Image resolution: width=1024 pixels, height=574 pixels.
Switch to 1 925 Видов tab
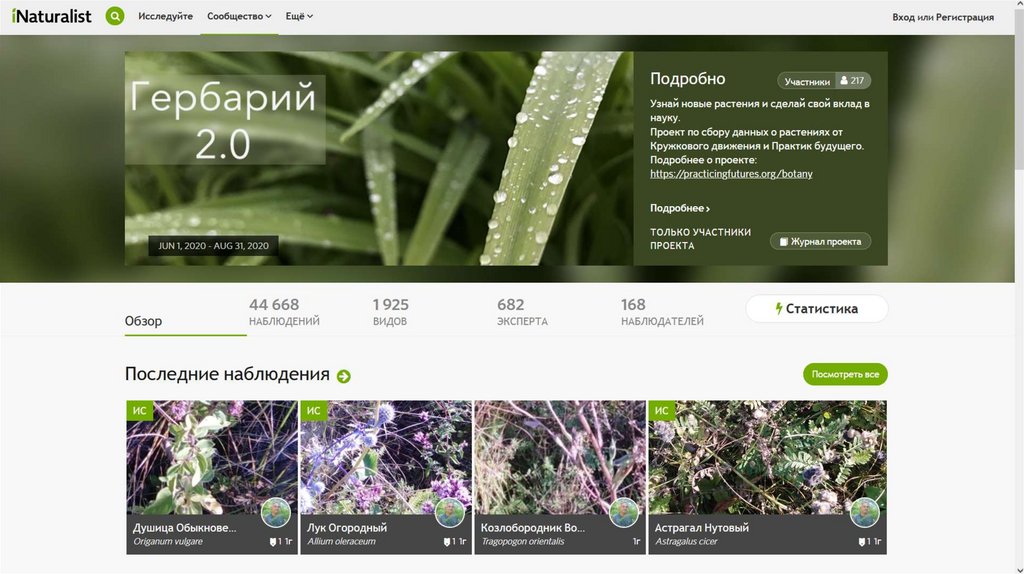coord(391,312)
